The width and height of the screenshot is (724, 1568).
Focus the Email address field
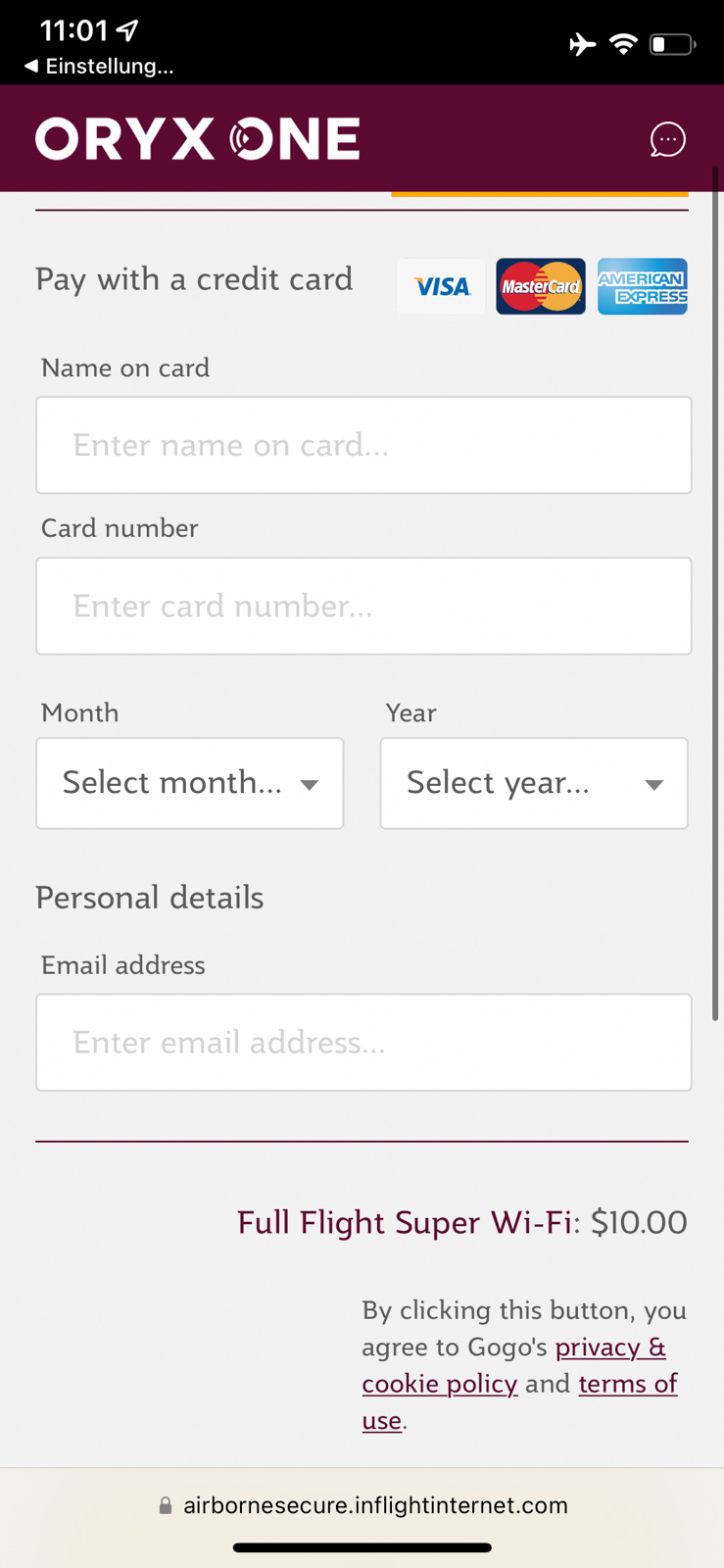click(x=363, y=1043)
